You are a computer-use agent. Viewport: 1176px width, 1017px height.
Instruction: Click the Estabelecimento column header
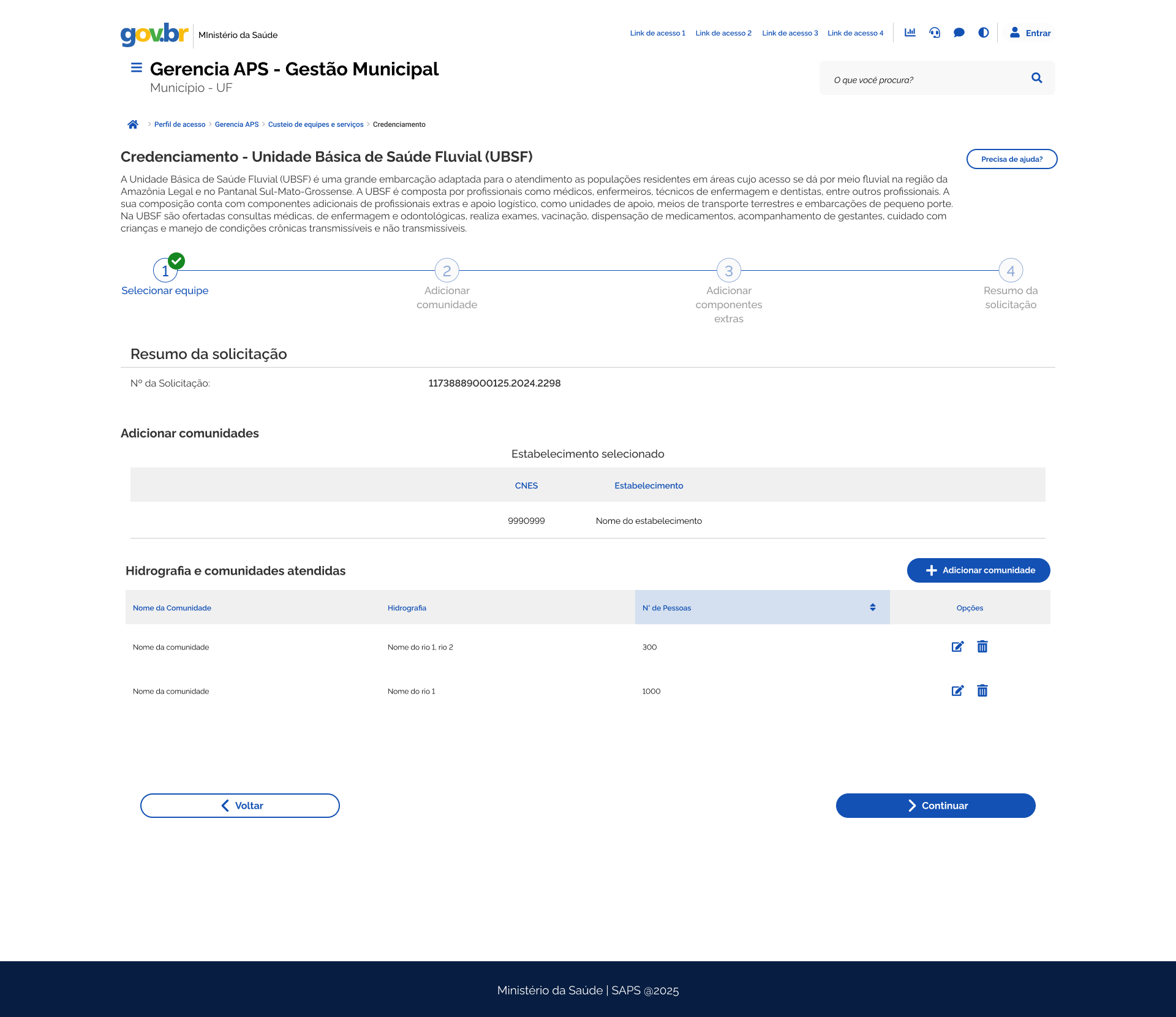coord(649,485)
